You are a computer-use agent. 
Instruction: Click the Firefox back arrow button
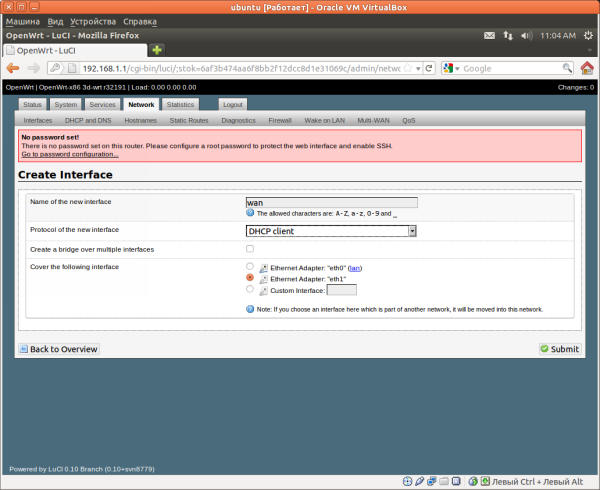pyautogui.click(x=13, y=68)
